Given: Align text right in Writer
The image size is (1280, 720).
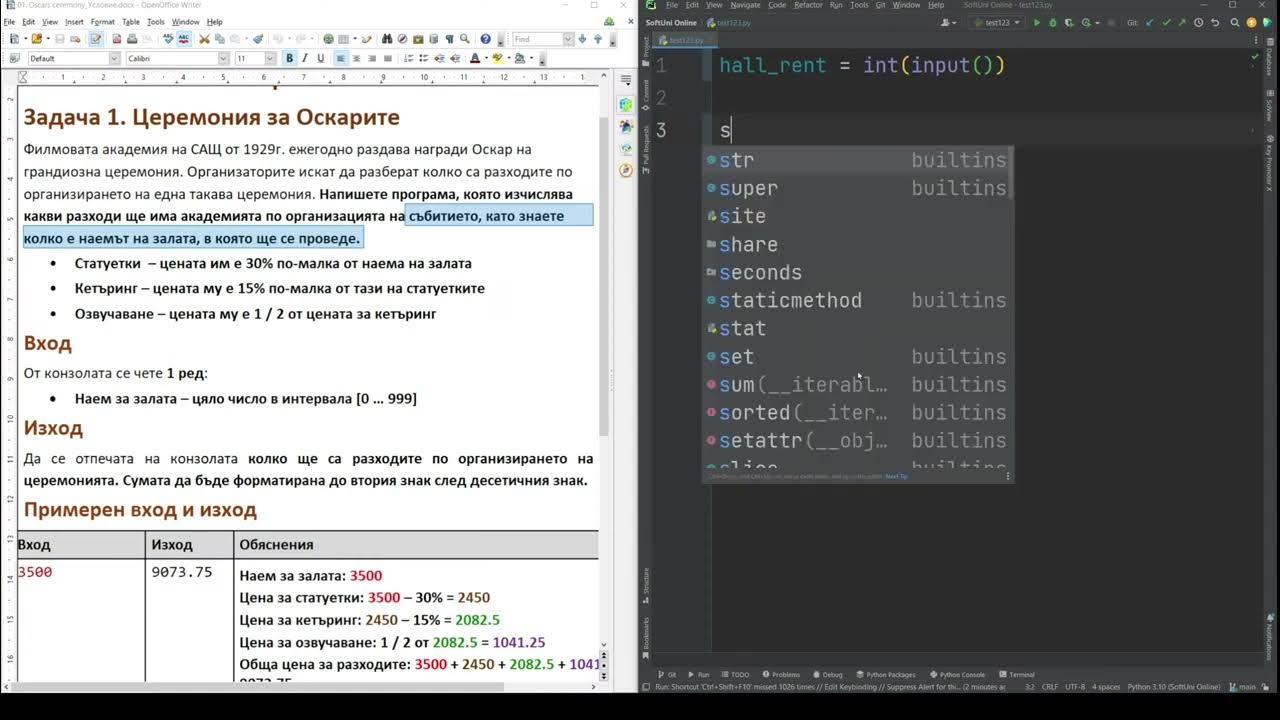Looking at the screenshot, I should (x=372, y=58).
